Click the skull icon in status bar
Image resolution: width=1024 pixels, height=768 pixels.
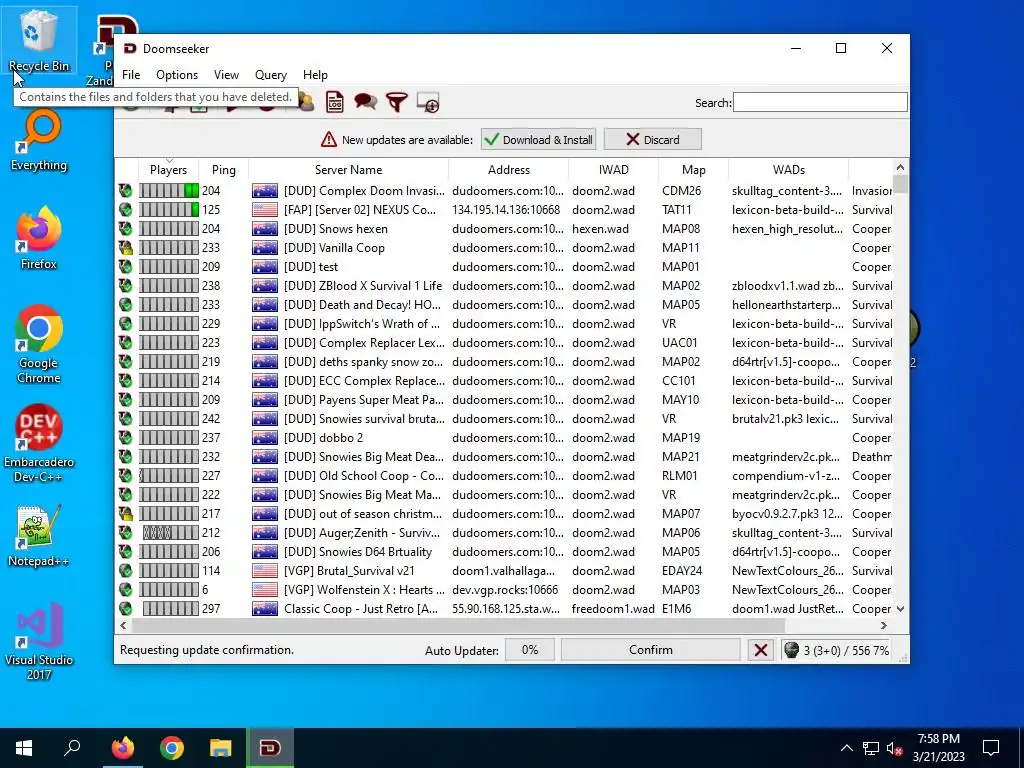[x=791, y=650]
